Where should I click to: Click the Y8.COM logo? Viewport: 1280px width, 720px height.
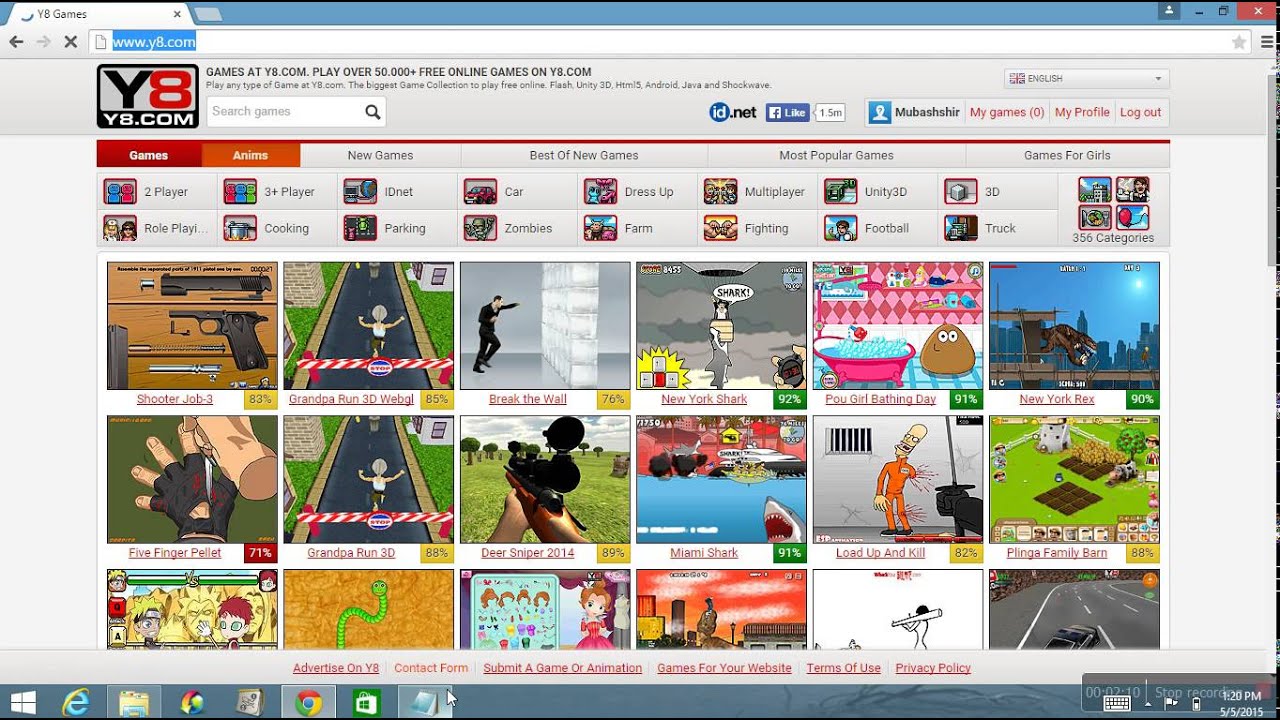coord(147,96)
